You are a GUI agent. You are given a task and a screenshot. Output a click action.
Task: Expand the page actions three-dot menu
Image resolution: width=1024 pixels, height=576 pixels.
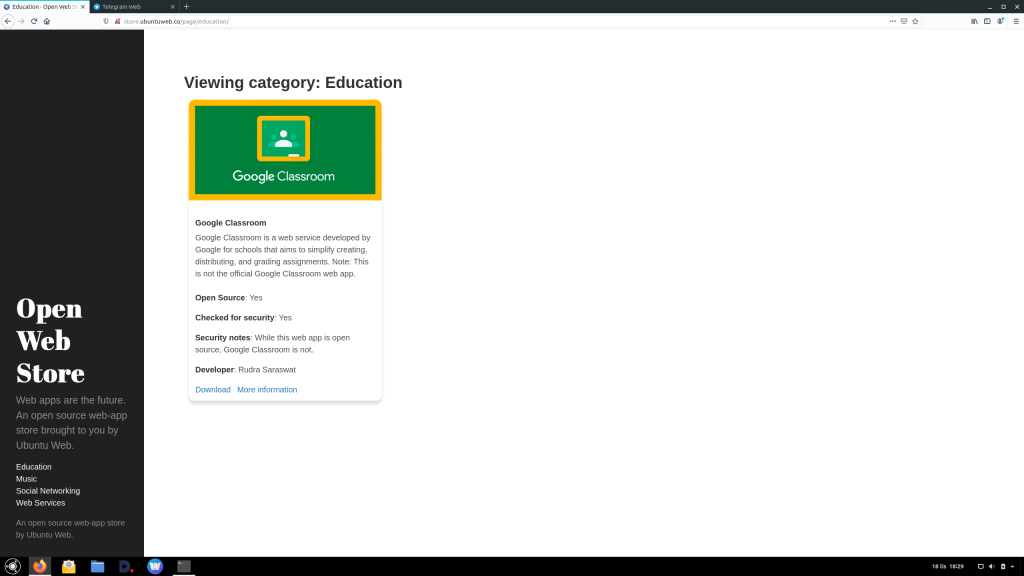892,21
